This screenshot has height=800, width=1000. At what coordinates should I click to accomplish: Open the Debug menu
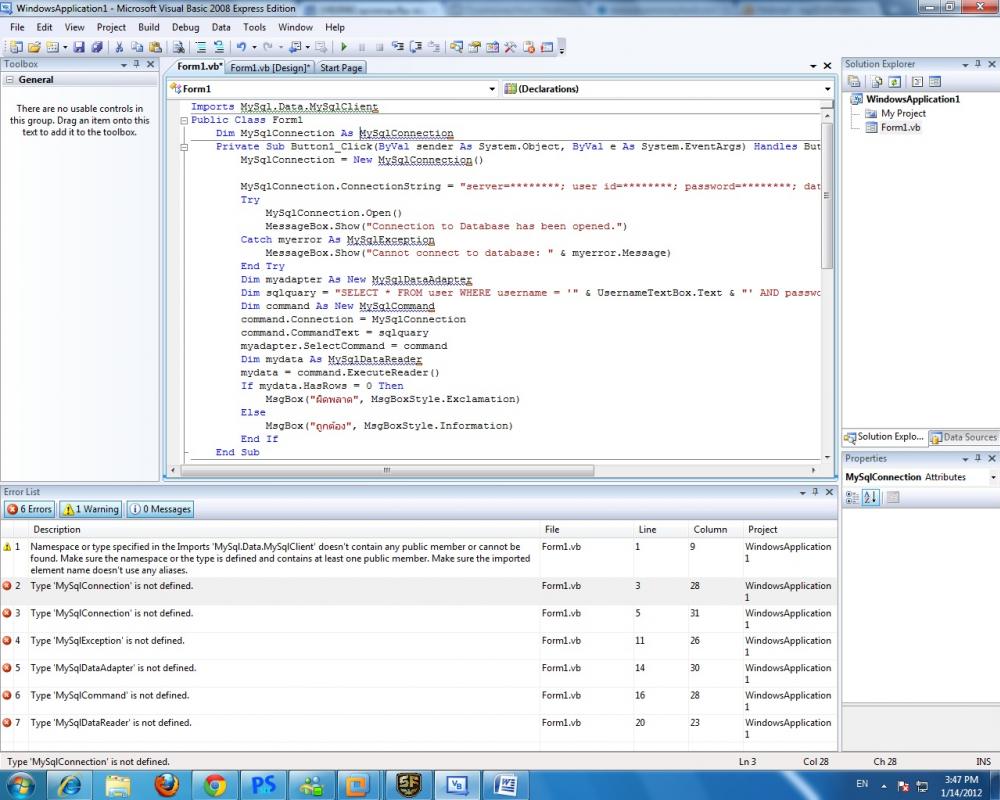pos(186,27)
